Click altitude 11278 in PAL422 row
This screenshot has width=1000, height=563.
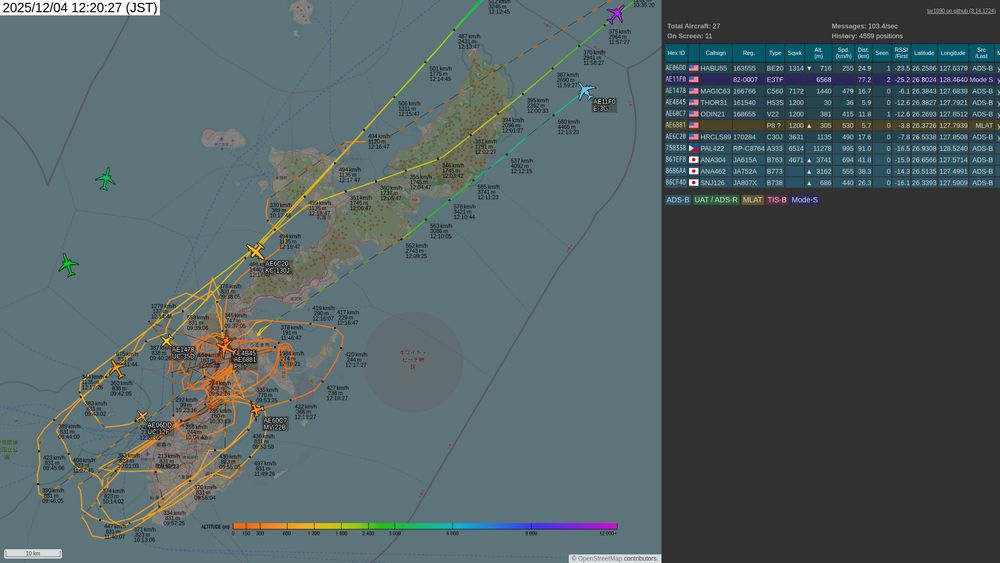[821, 149]
